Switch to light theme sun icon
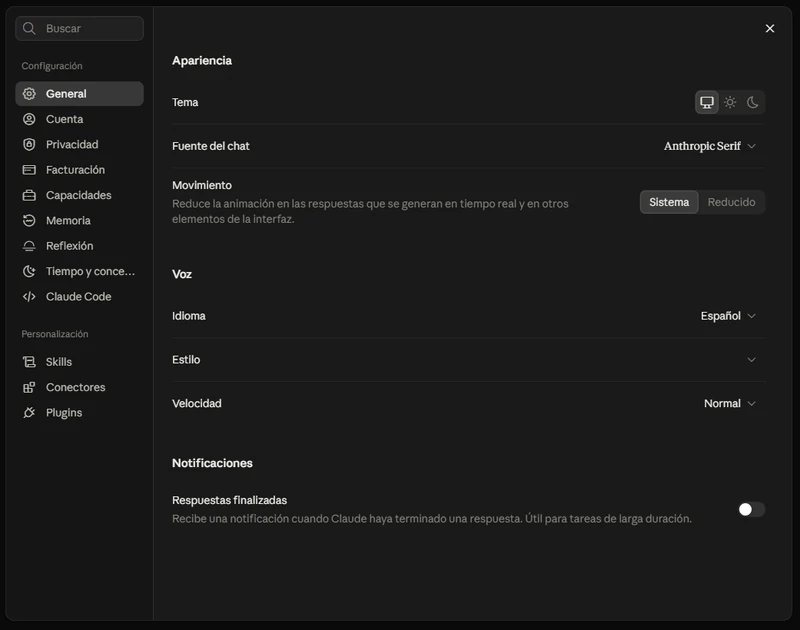800x630 pixels. [x=730, y=103]
